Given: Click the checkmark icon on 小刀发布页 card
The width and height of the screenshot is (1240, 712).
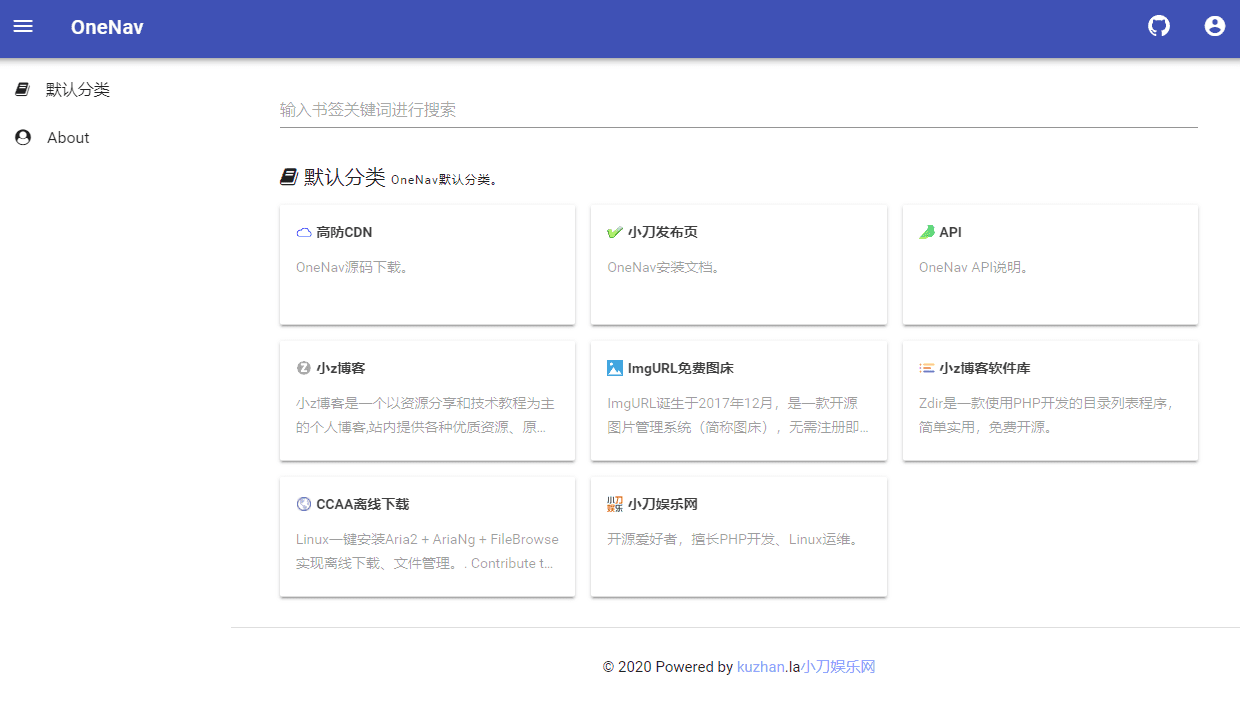Looking at the screenshot, I should 615,231.
